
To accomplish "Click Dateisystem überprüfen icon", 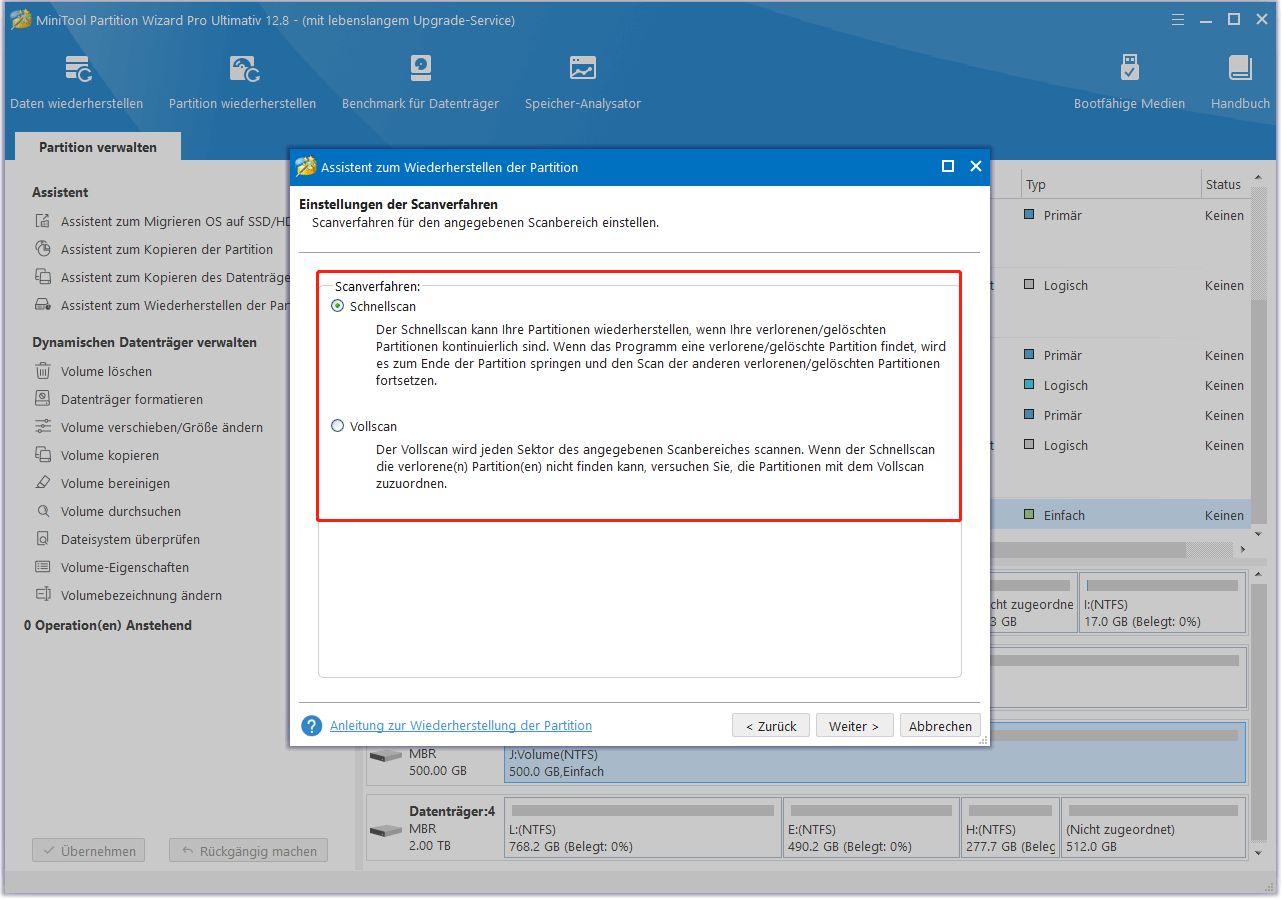I will (43, 539).
